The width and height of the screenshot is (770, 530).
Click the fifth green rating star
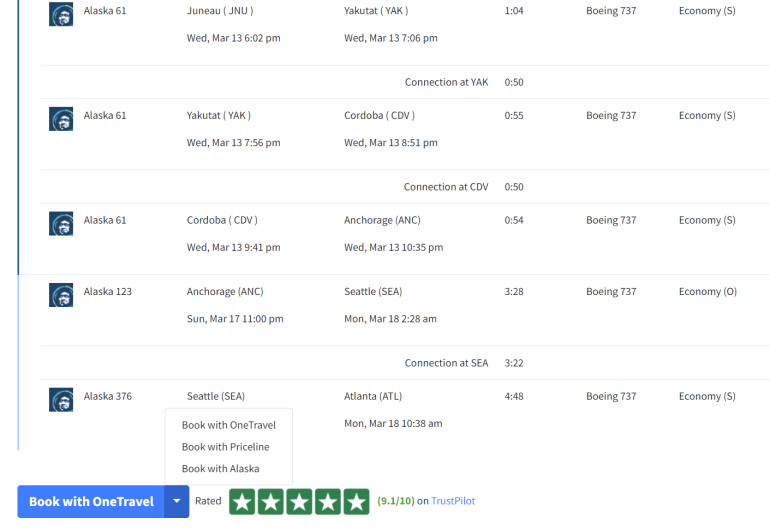point(356,502)
